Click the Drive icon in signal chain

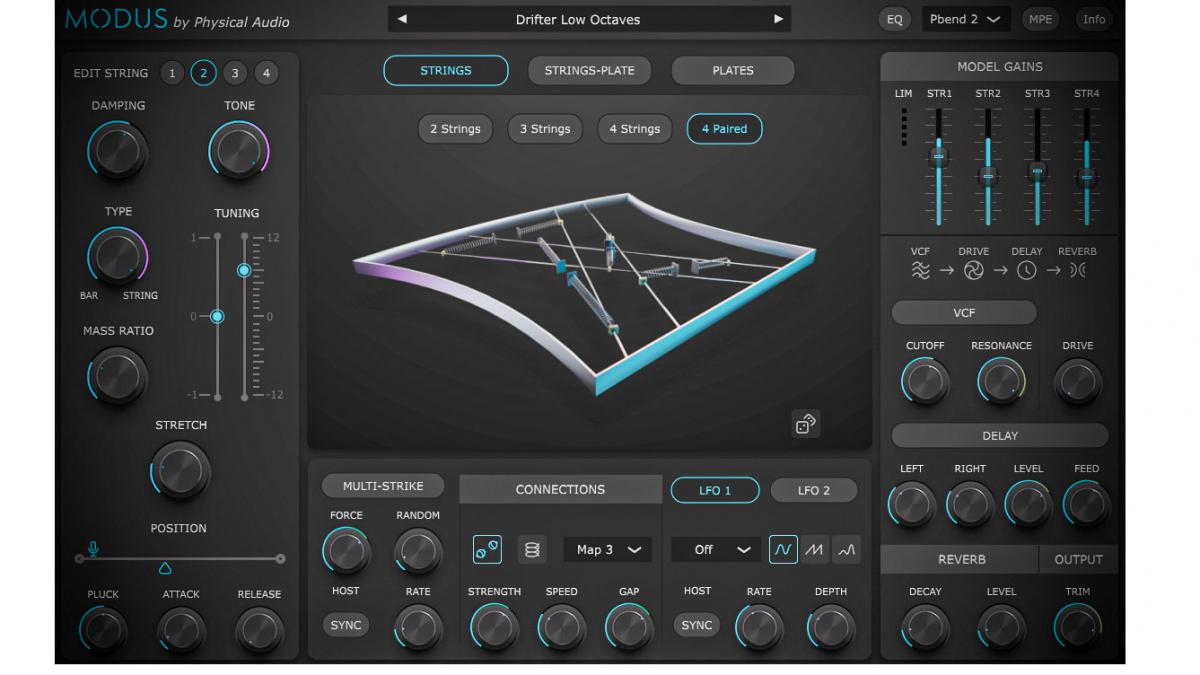pos(973,271)
